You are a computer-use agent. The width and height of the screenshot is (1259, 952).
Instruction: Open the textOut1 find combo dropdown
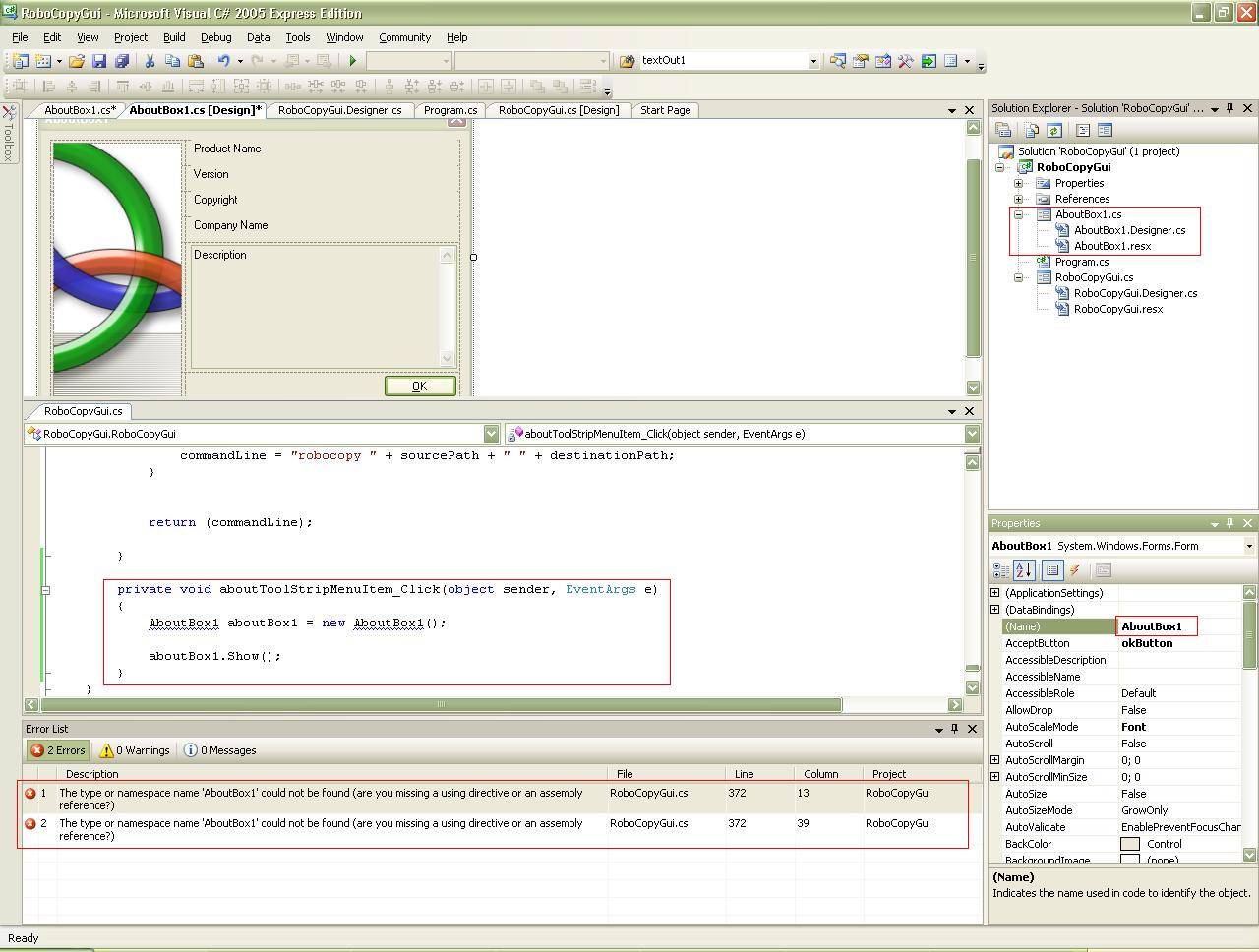tap(813, 61)
